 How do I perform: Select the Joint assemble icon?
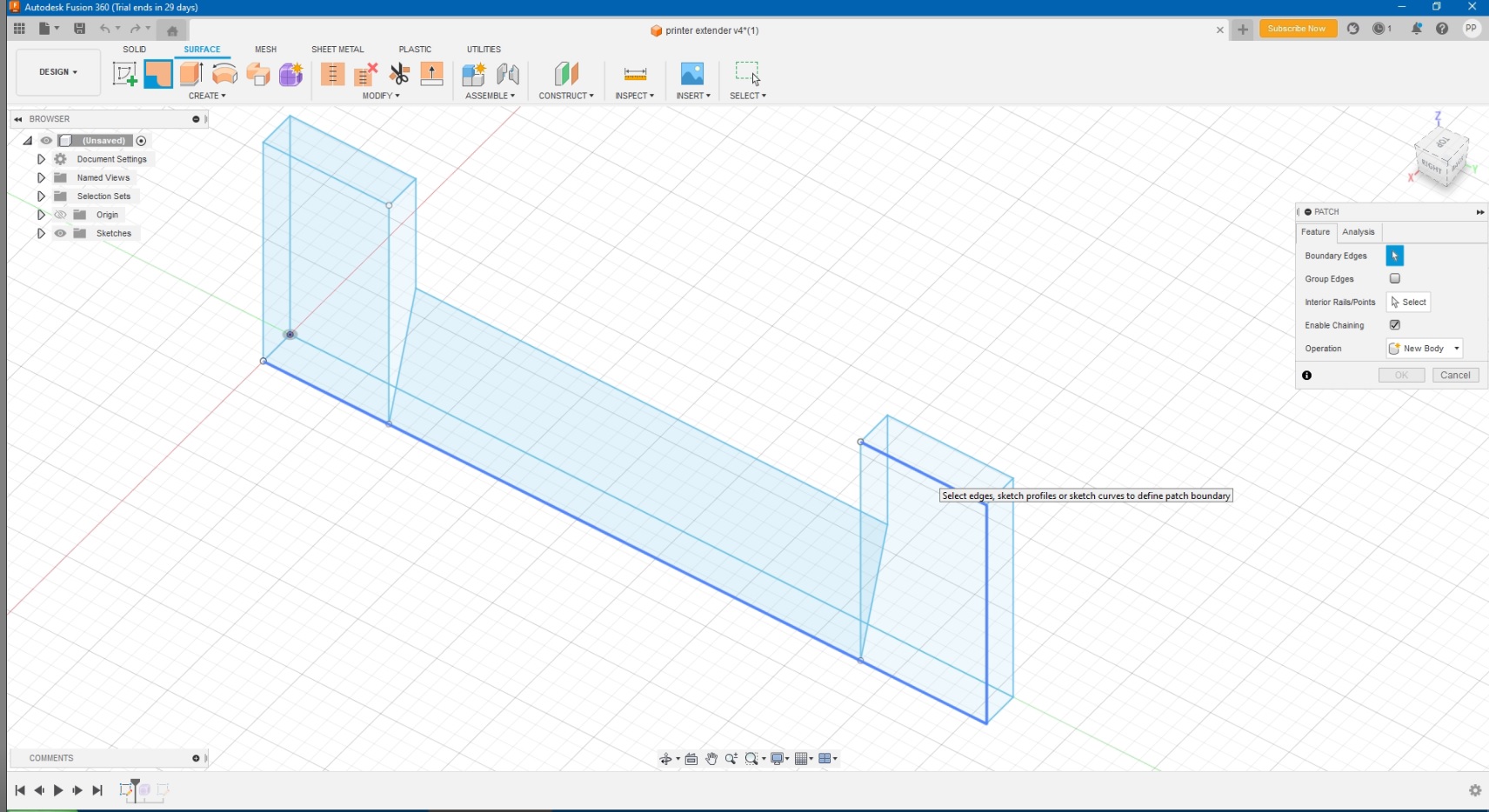click(x=508, y=74)
